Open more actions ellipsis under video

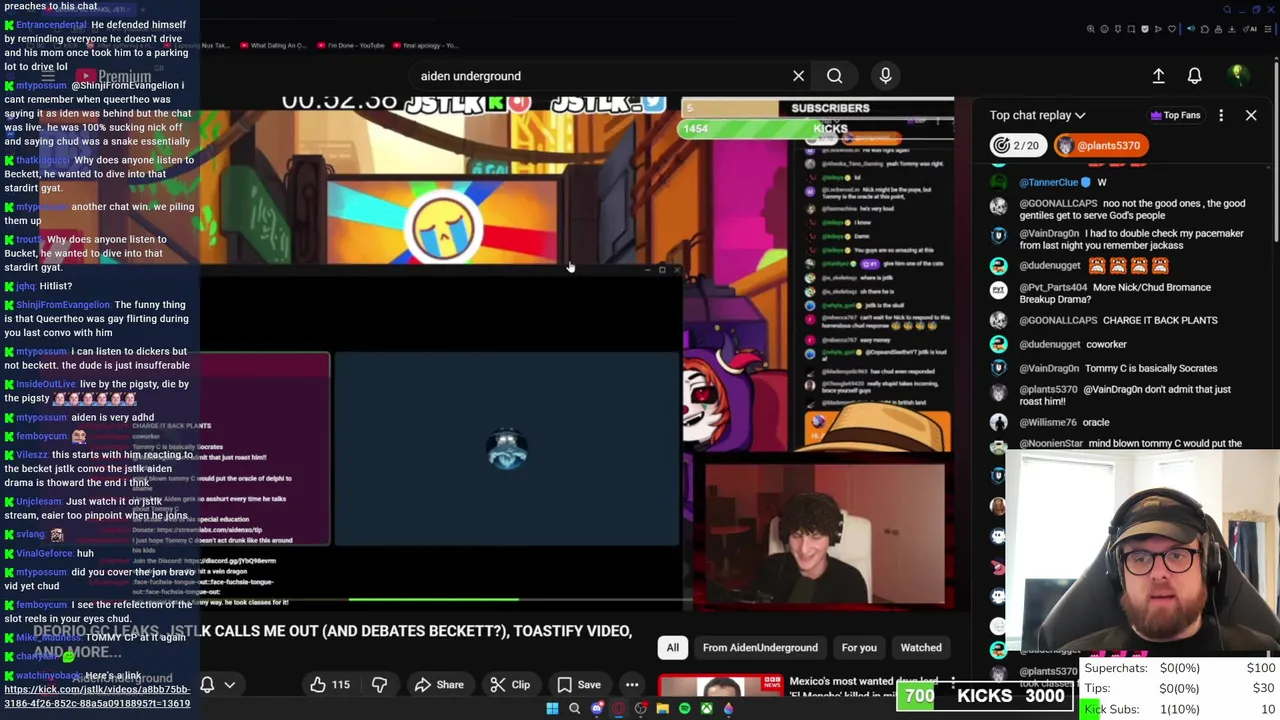click(632, 685)
